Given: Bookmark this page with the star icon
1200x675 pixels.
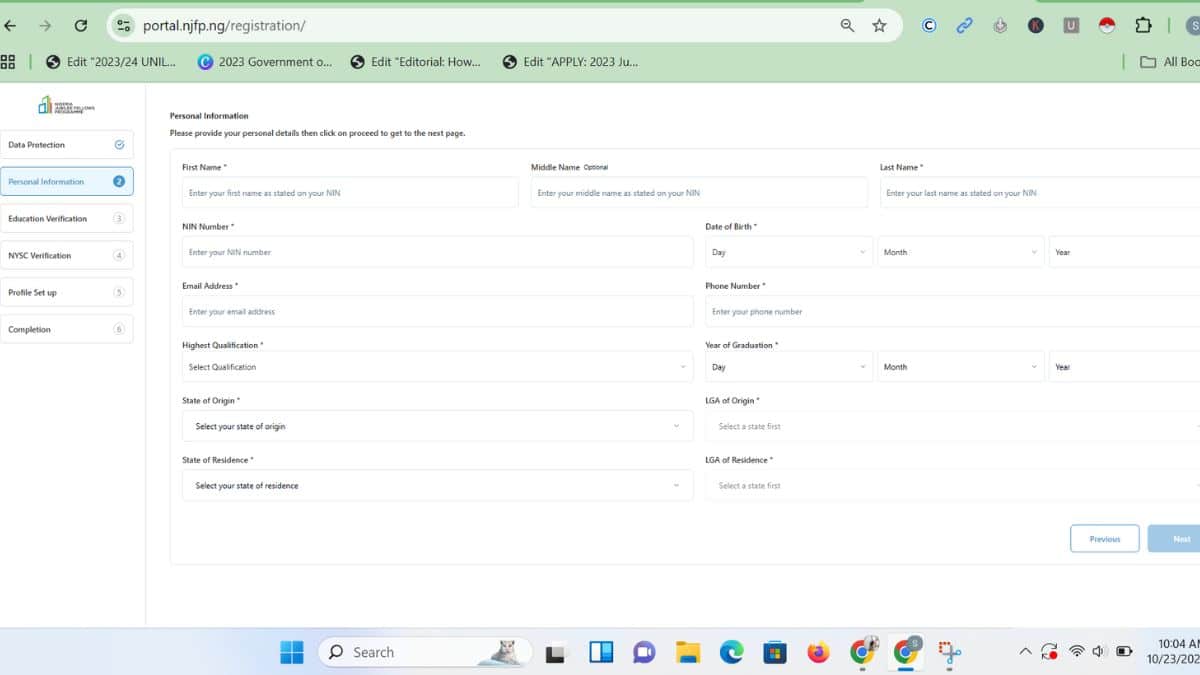Looking at the screenshot, I should [879, 26].
